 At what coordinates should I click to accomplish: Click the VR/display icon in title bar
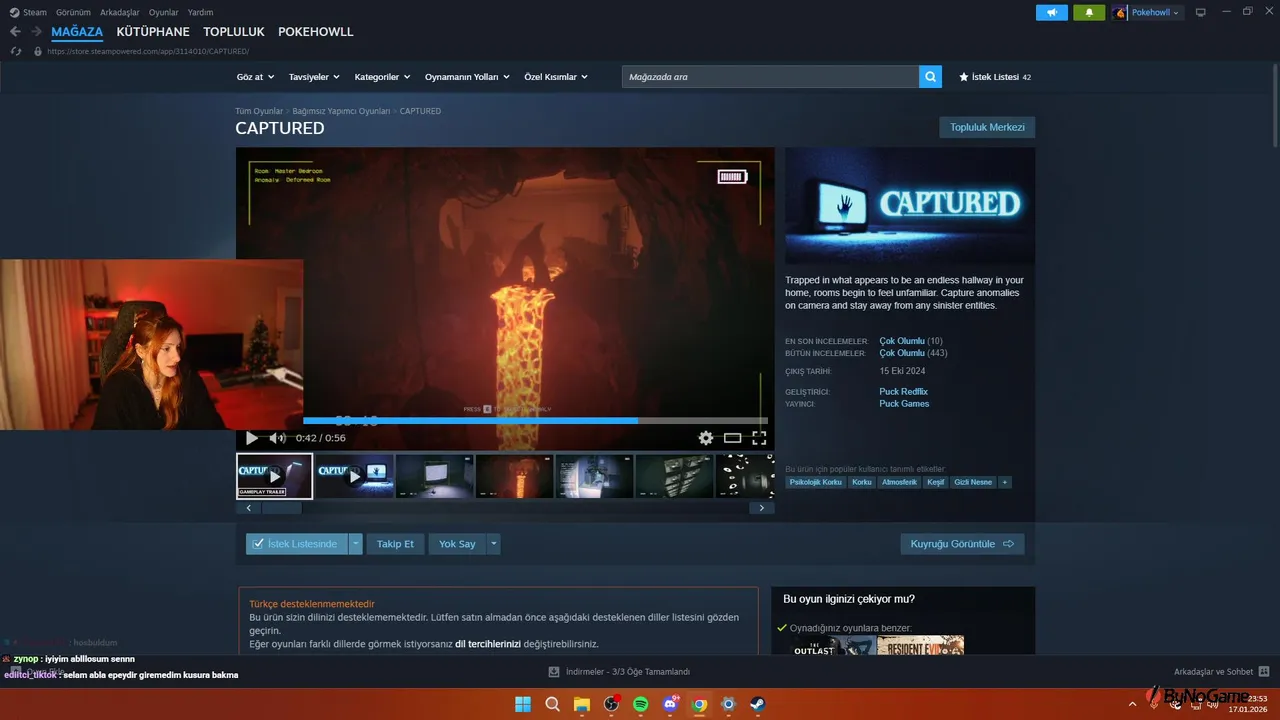pyautogui.click(x=1201, y=12)
